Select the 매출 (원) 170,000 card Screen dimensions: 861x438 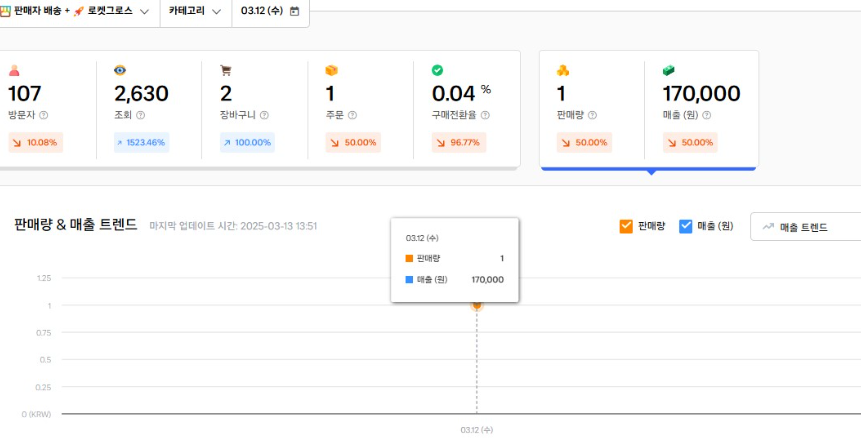coord(701,108)
